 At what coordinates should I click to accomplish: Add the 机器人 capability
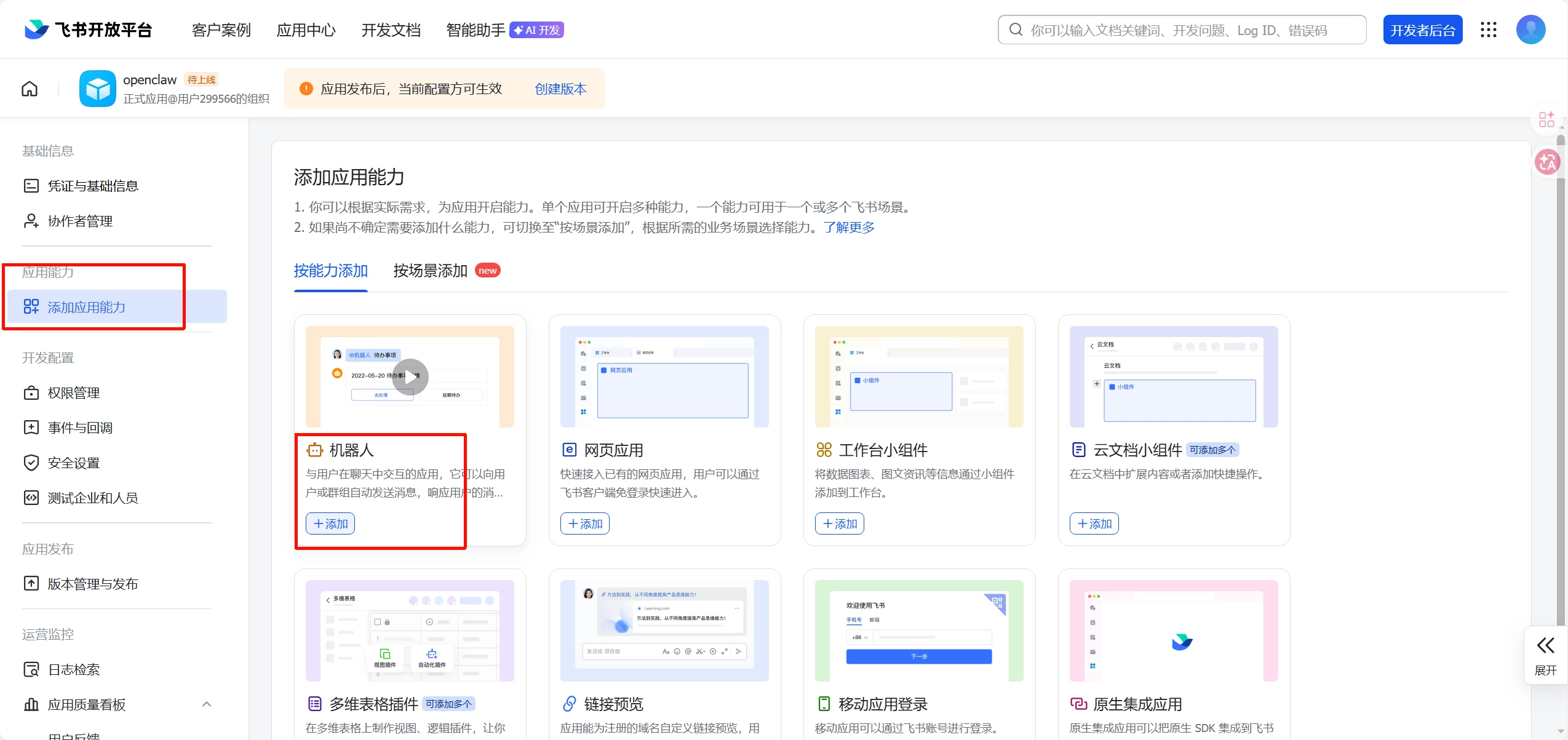click(x=330, y=524)
